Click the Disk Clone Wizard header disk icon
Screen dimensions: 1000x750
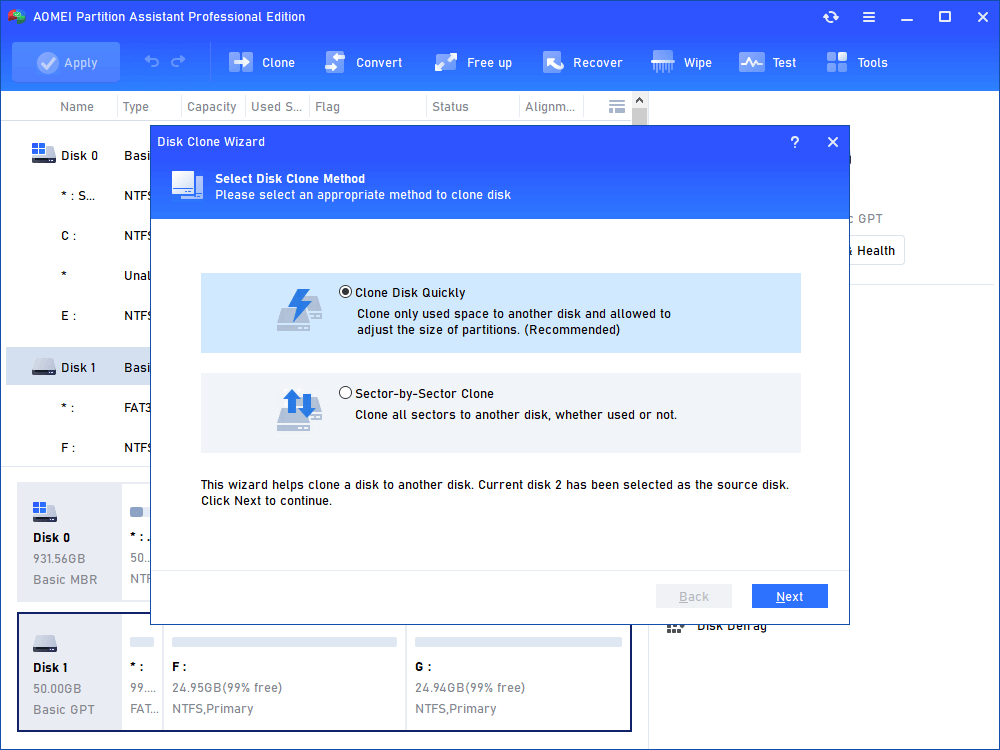187,186
